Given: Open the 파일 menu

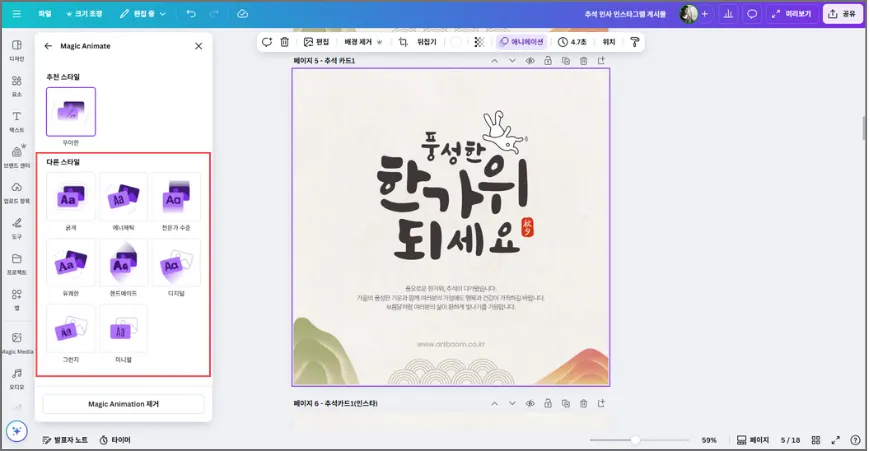Looking at the screenshot, I should pos(45,14).
